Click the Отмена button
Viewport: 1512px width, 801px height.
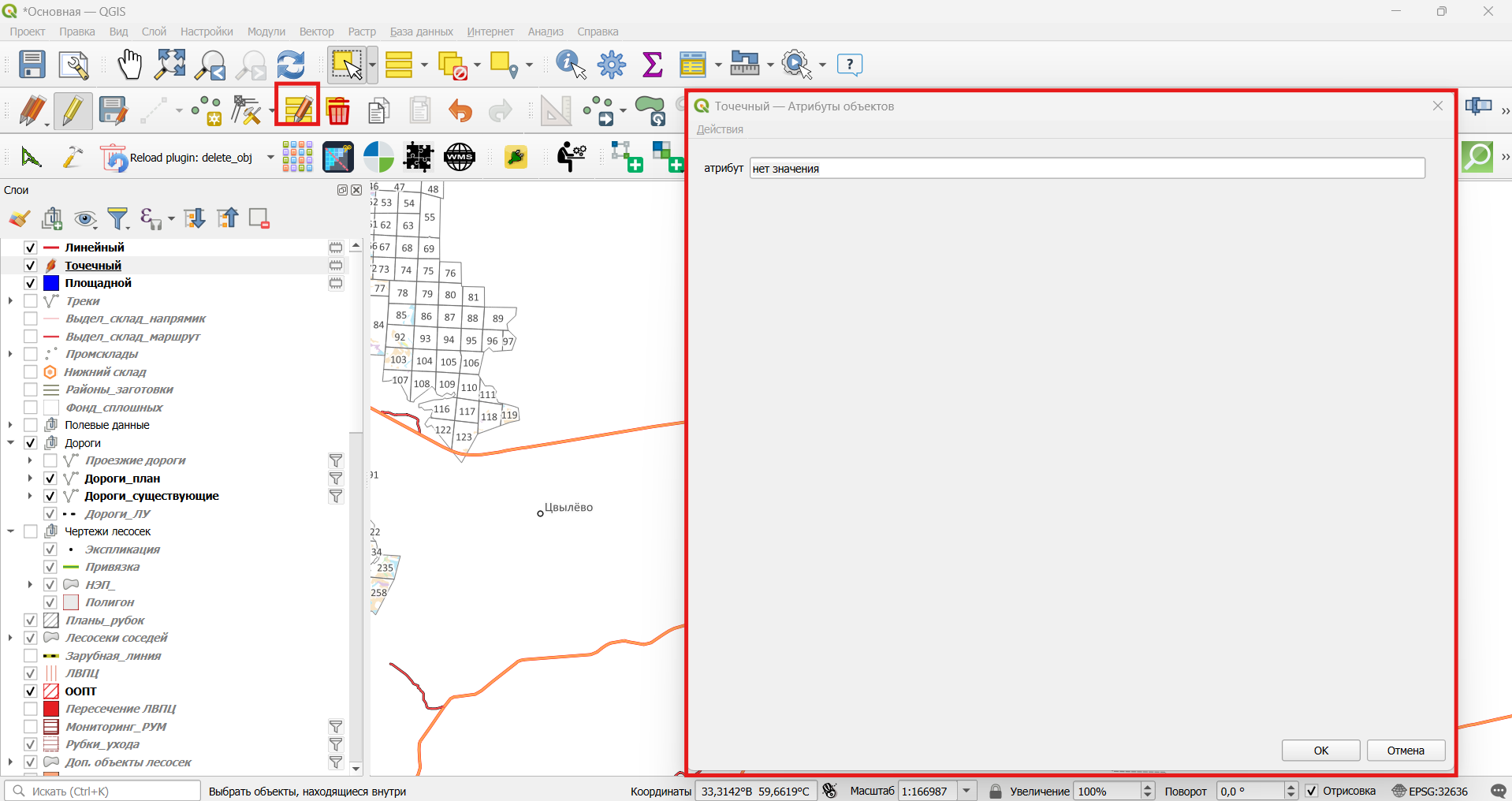[1406, 751]
